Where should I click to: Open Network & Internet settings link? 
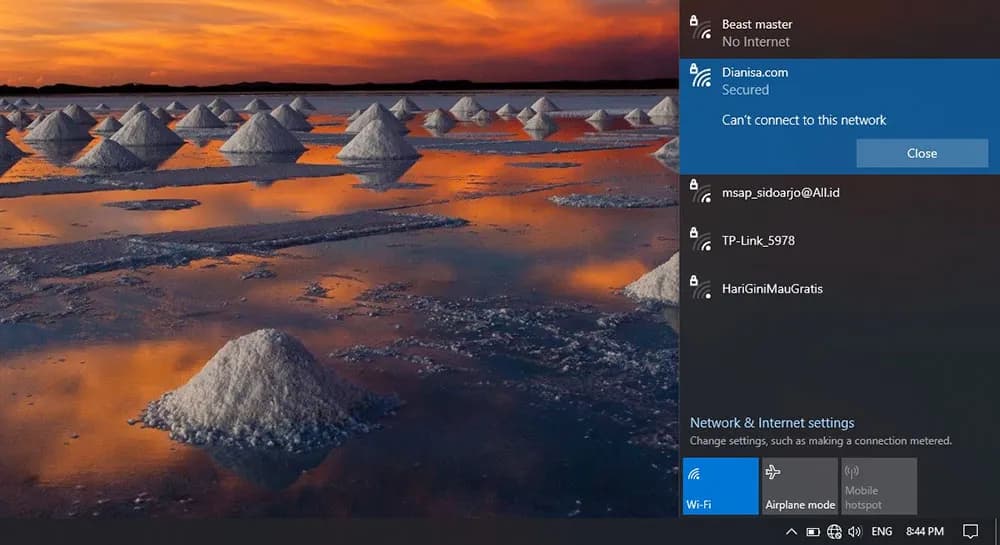pos(772,423)
